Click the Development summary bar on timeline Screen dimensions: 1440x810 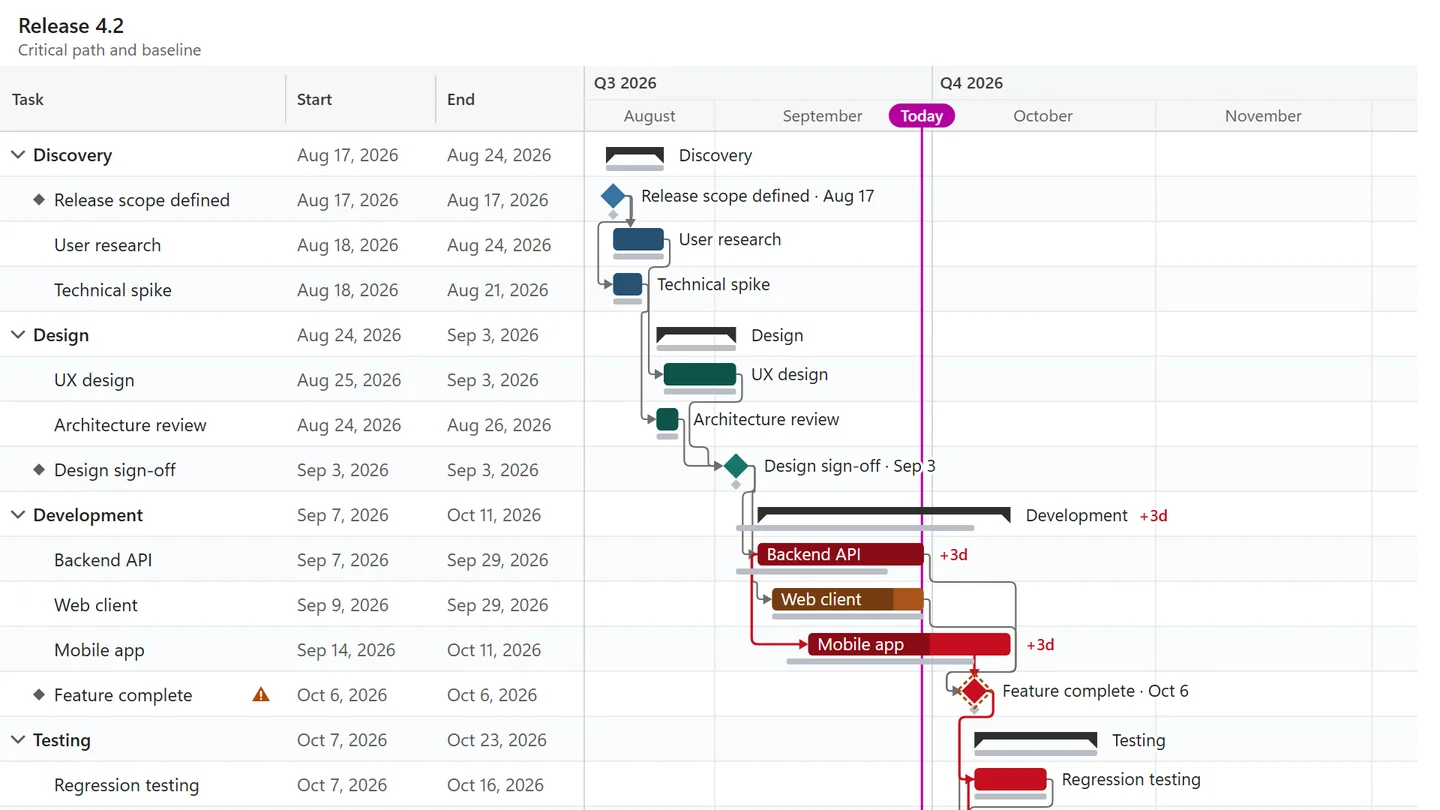click(884, 515)
